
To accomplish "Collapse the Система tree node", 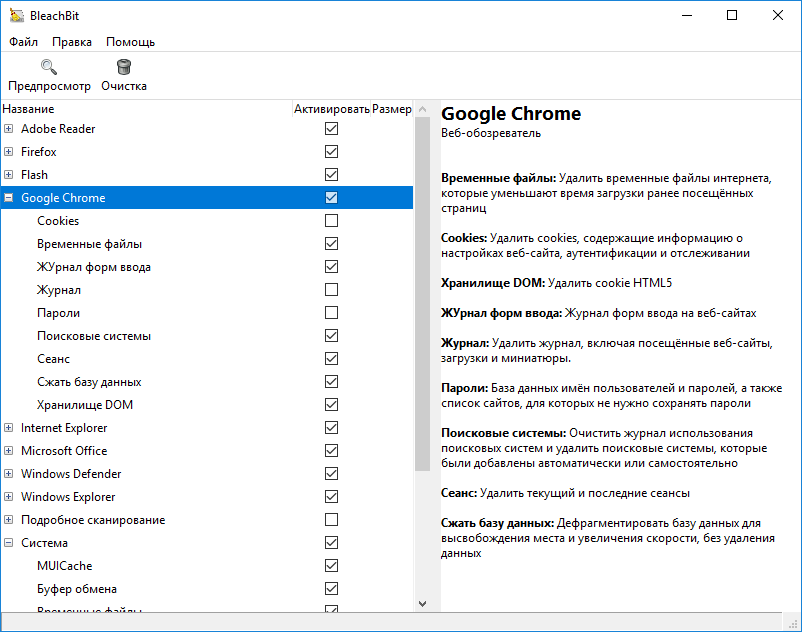I will pos(9,543).
